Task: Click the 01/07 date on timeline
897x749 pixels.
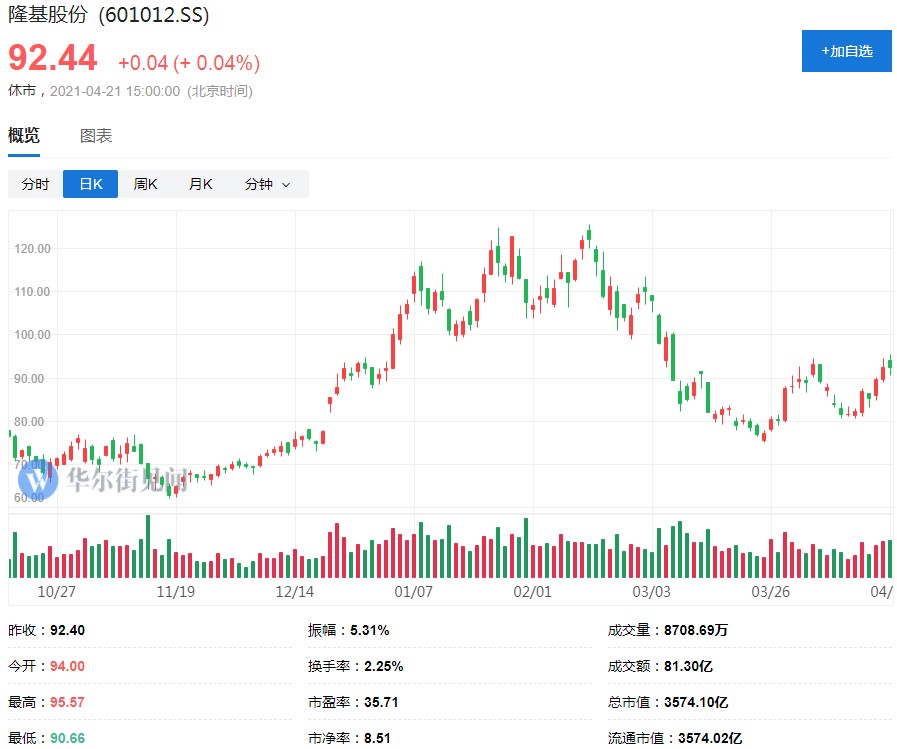Action: click(x=413, y=591)
